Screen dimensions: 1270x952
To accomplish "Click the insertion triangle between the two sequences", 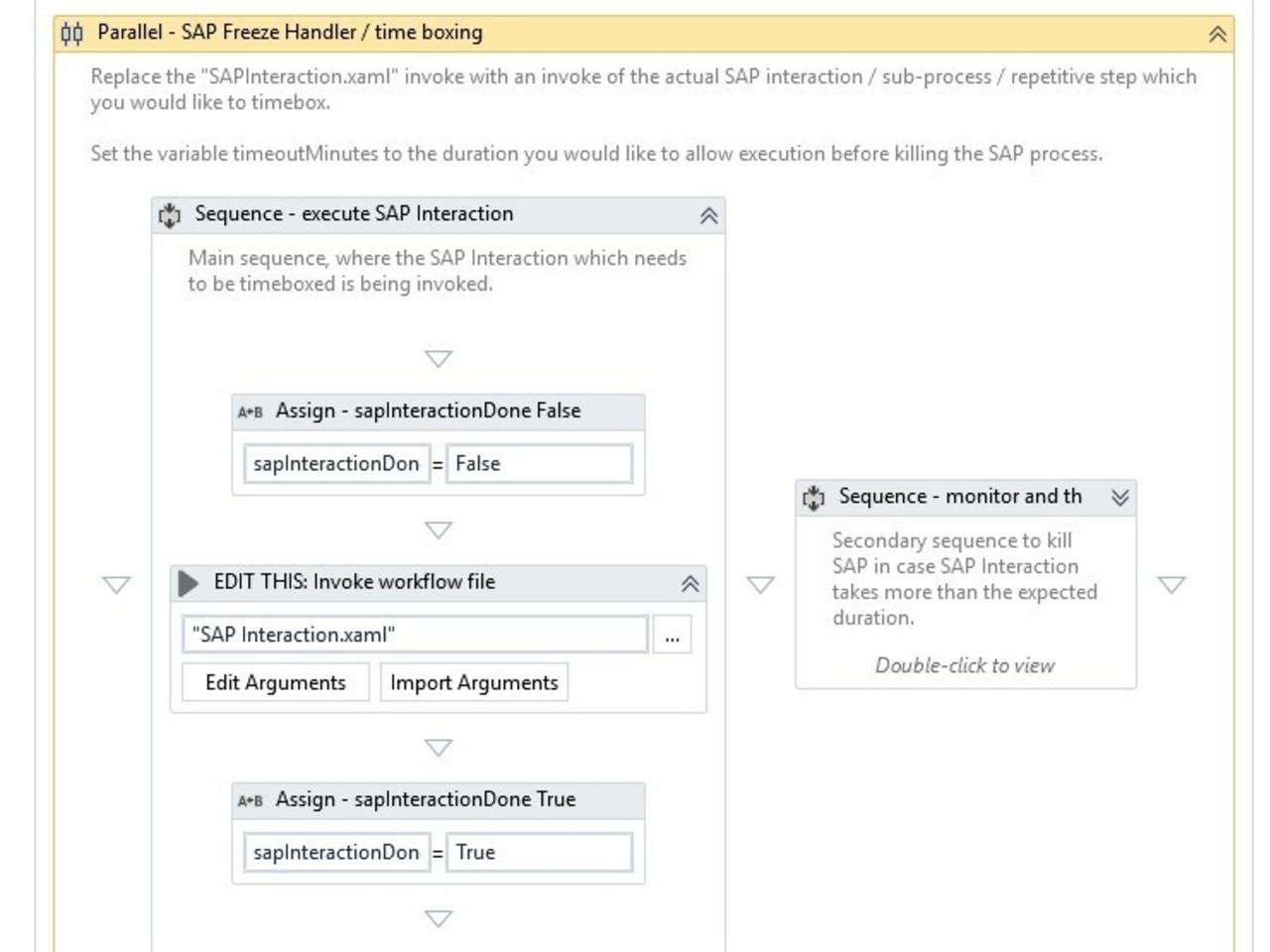I will (x=760, y=585).
